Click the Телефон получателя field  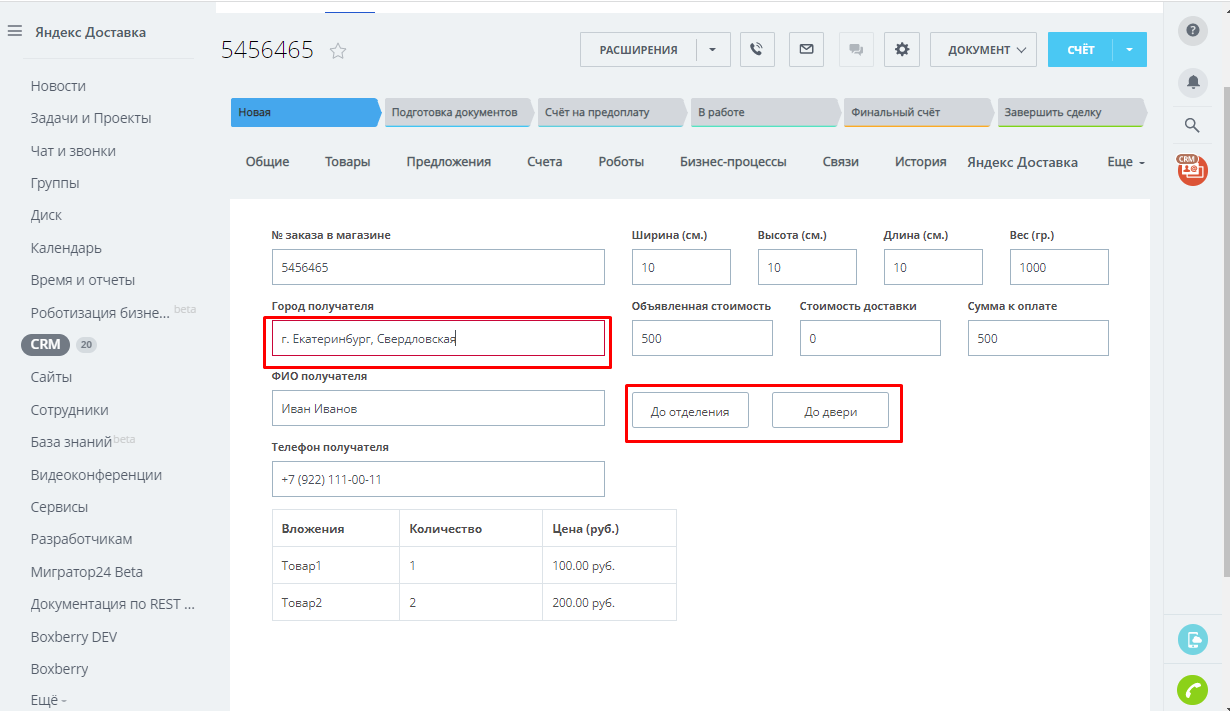coord(438,479)
